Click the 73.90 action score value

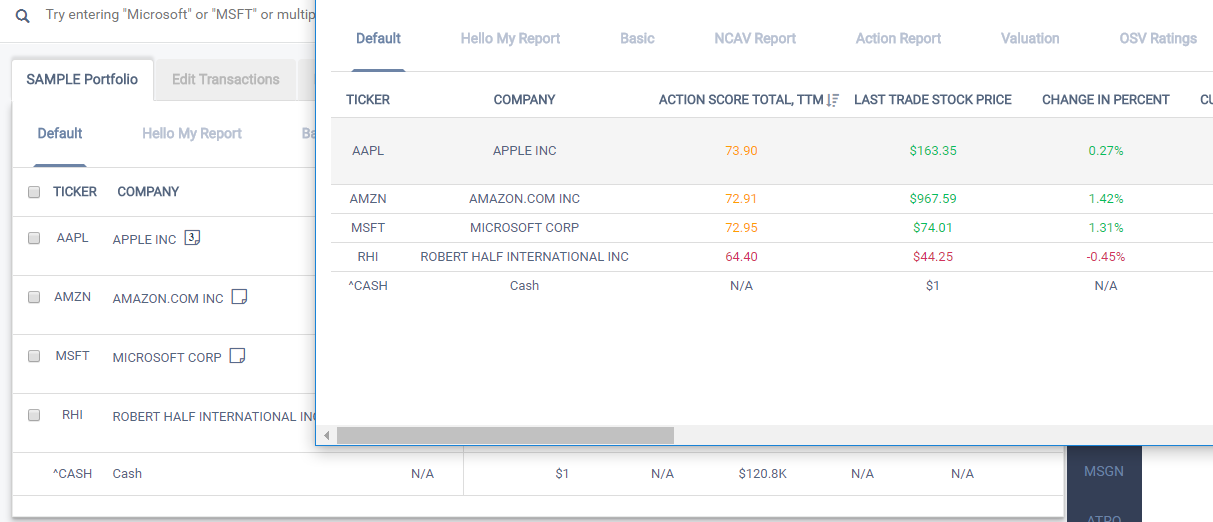pyautogui.click(x=741, y=151)
